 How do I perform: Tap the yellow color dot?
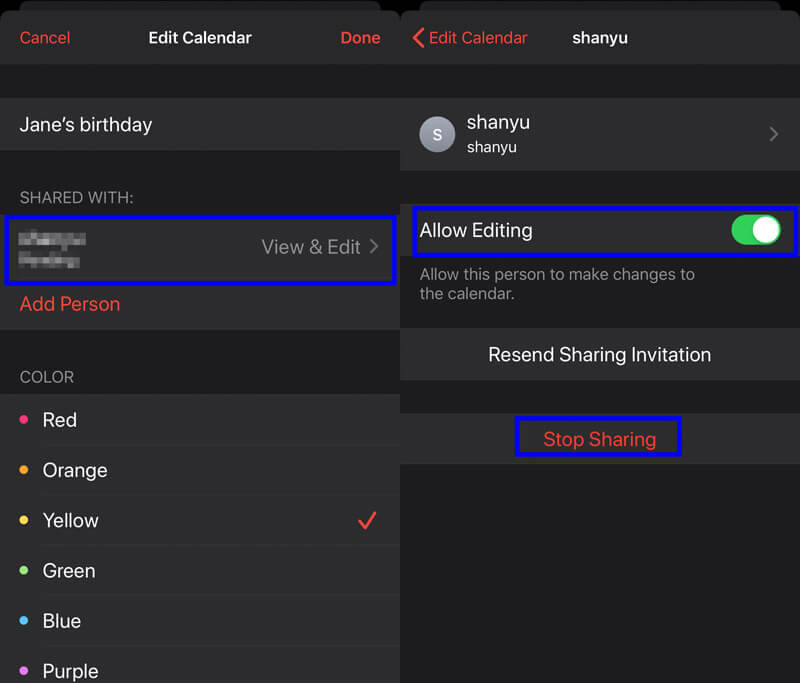point(23,520)
